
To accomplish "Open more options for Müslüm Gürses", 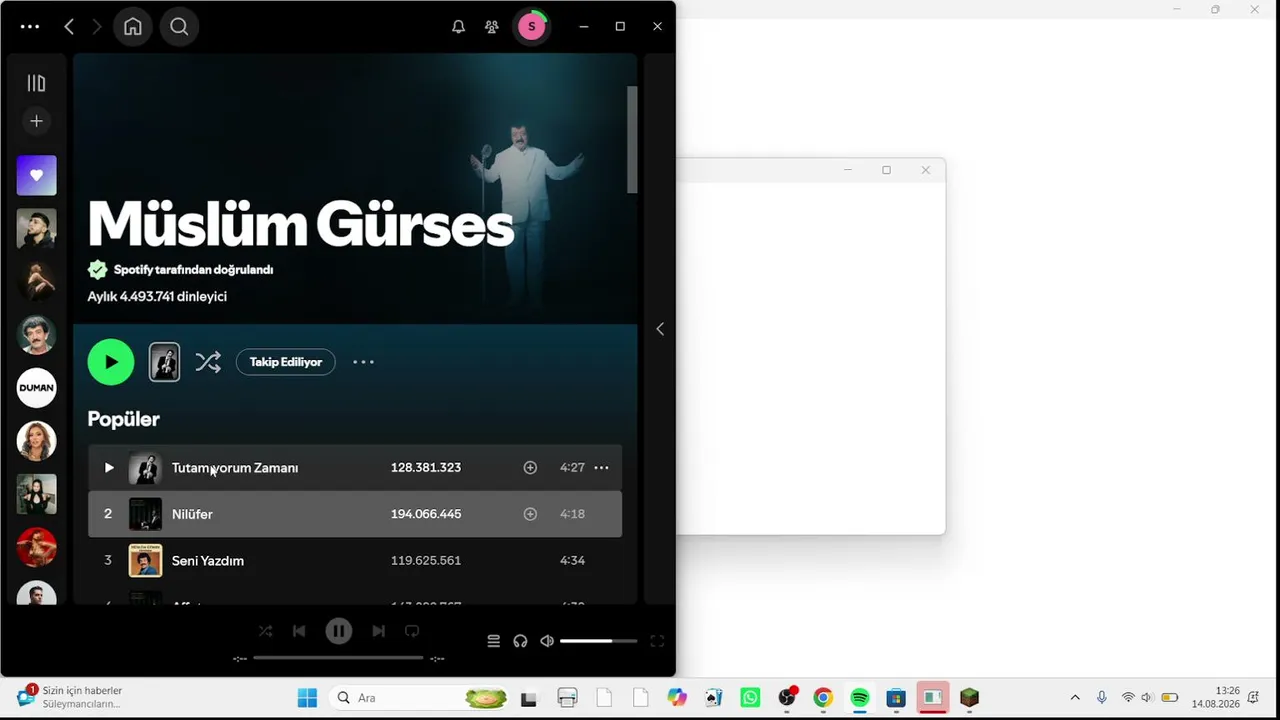I will pos(363,362).
